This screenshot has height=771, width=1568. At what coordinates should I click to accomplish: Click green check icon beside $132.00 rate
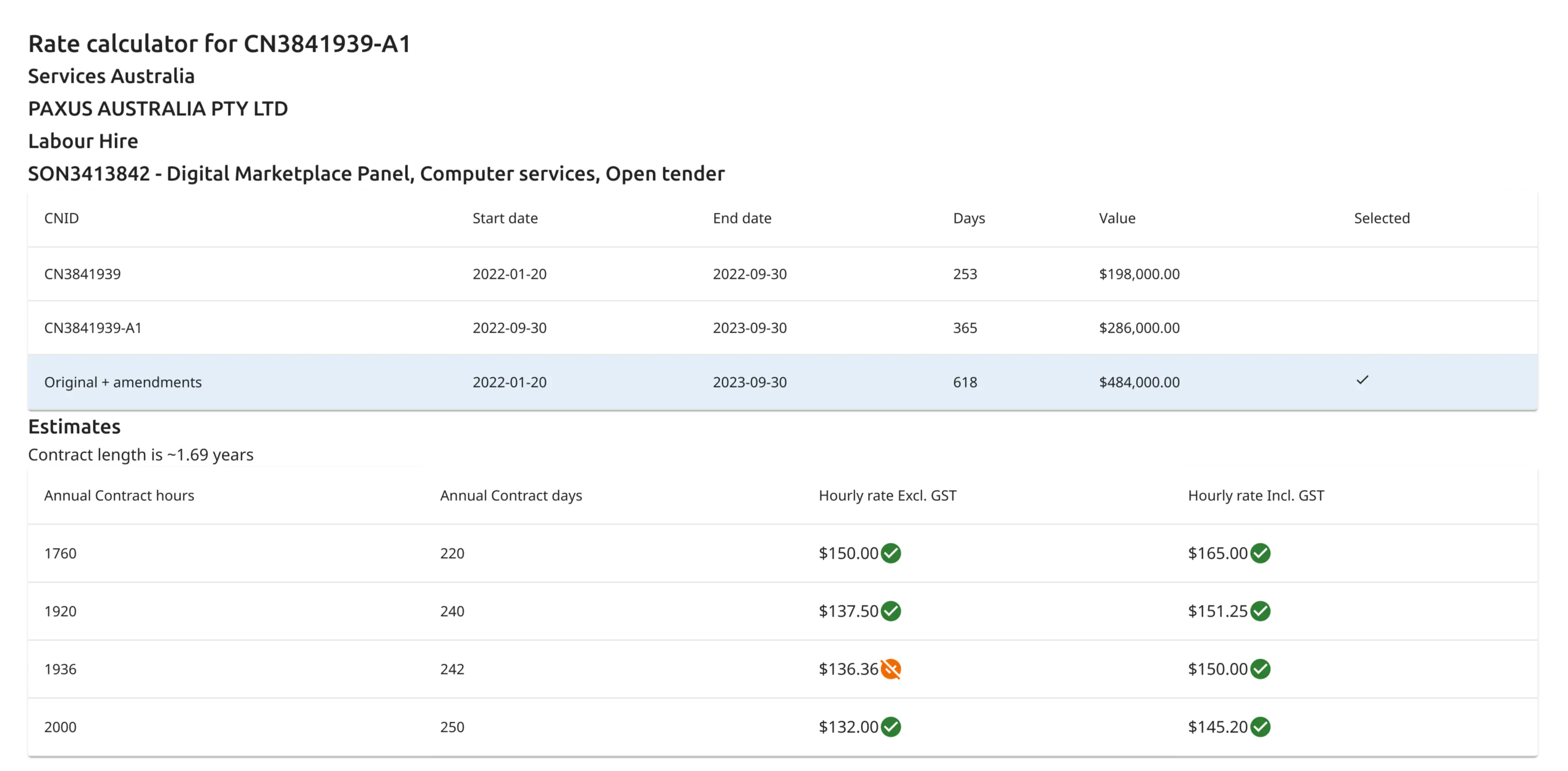click(x=890, y=726)
